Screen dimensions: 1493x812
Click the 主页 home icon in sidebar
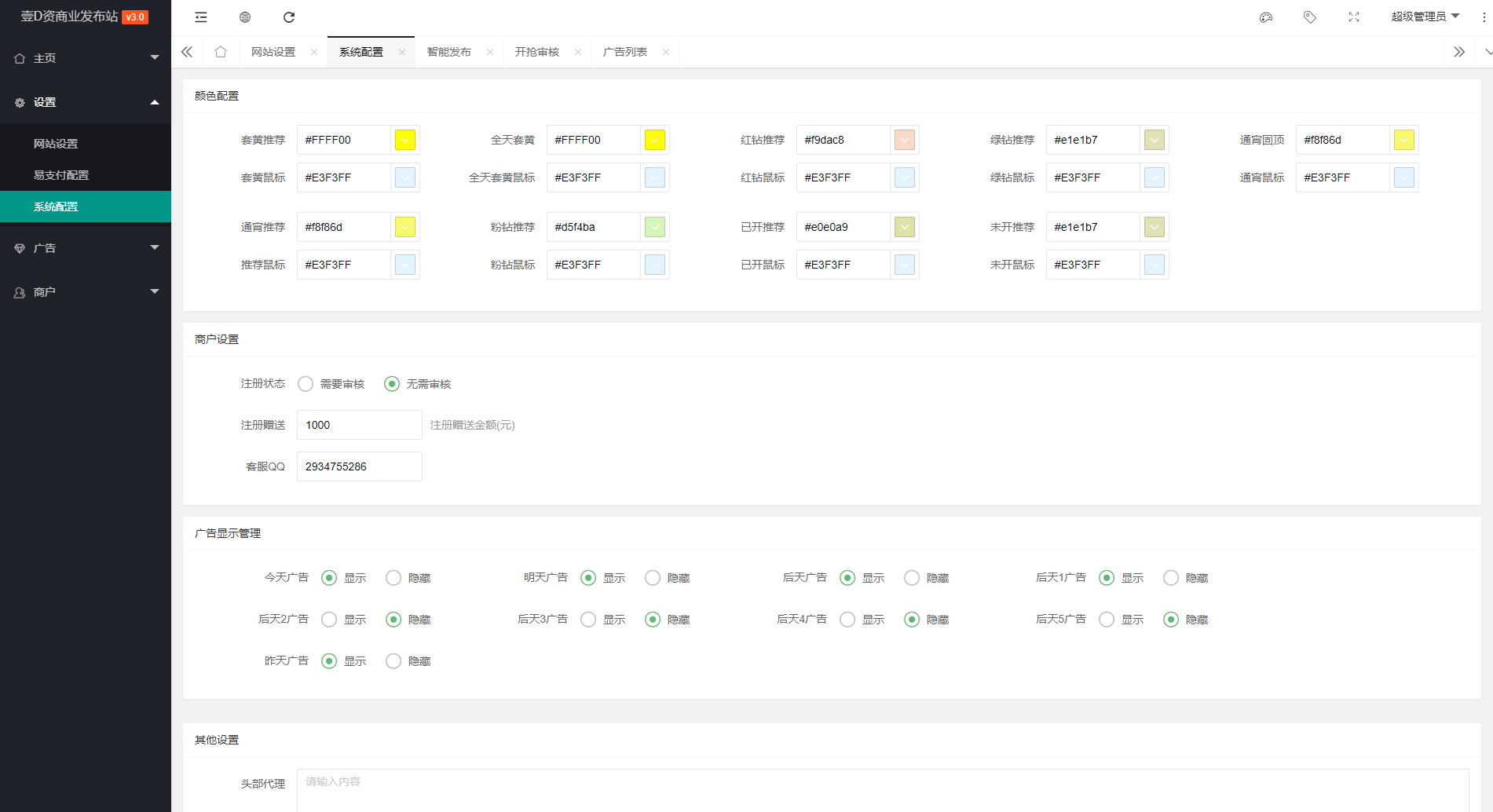point(20,58)
